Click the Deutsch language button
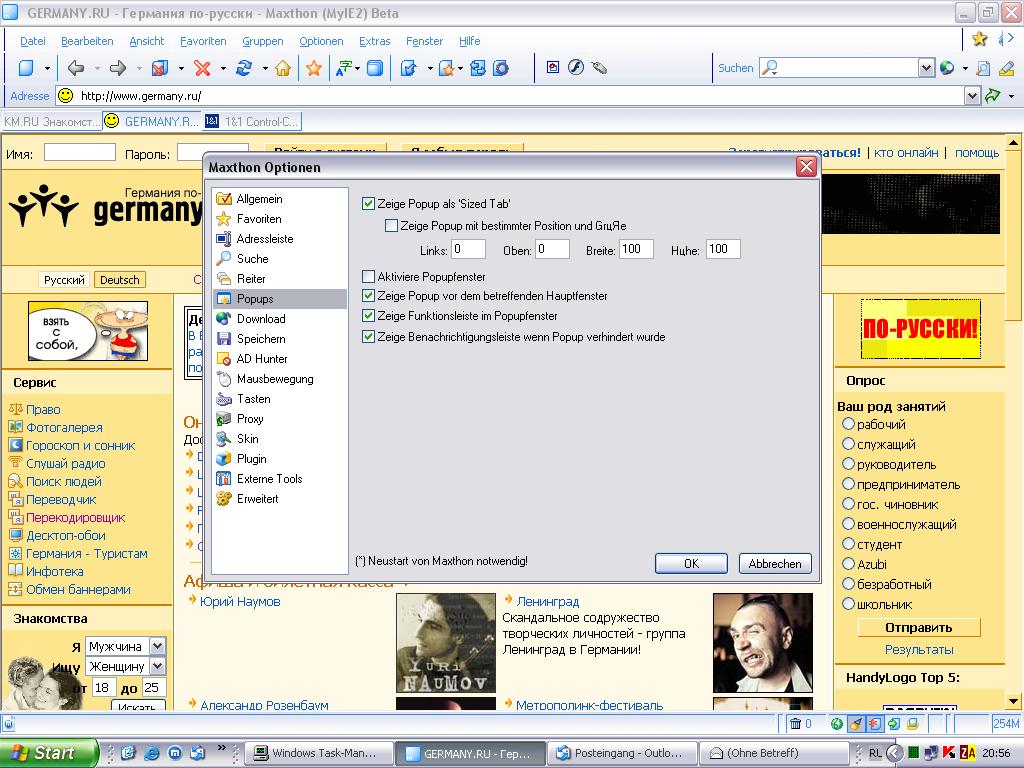 [120, 280]
